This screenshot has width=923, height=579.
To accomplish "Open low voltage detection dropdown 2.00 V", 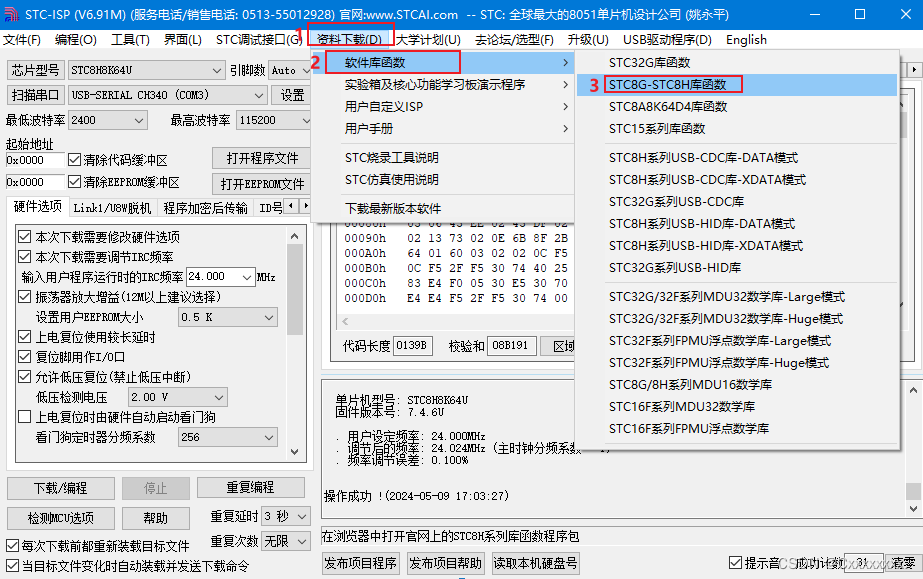I will pyautogui.click(x=178, y=397).
